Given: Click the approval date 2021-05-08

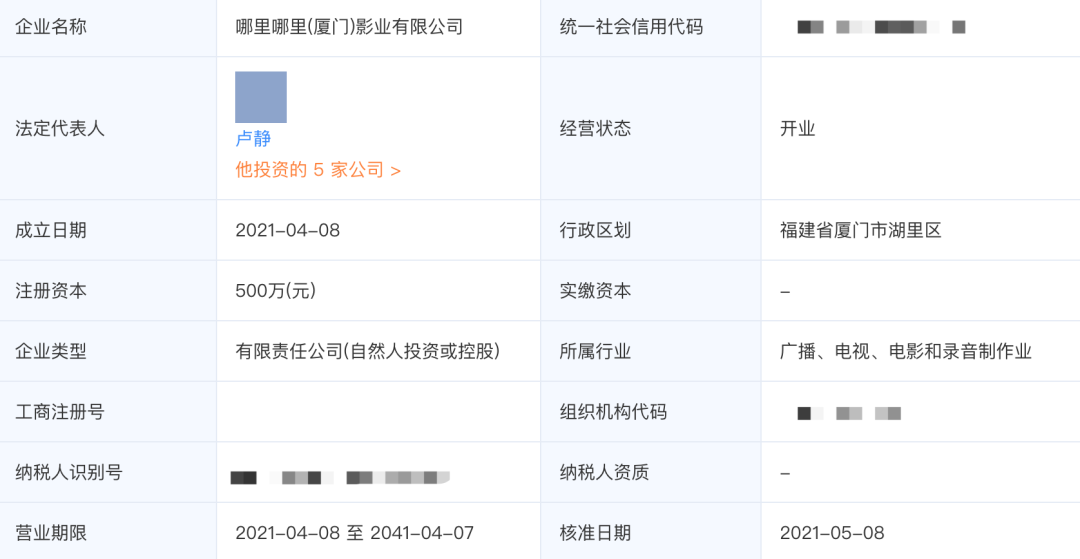Looking at the screenshot, I should [x=832, y=533].
